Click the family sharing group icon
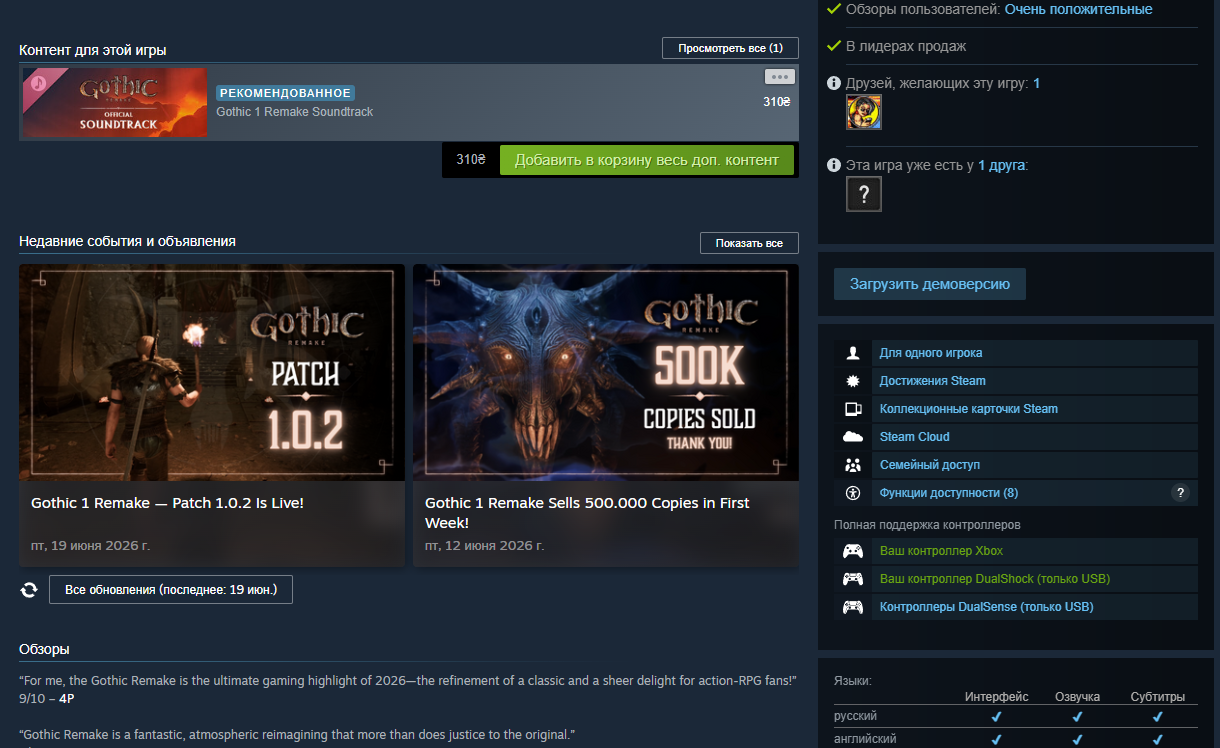1220x748 pixels. click(853, 465)
